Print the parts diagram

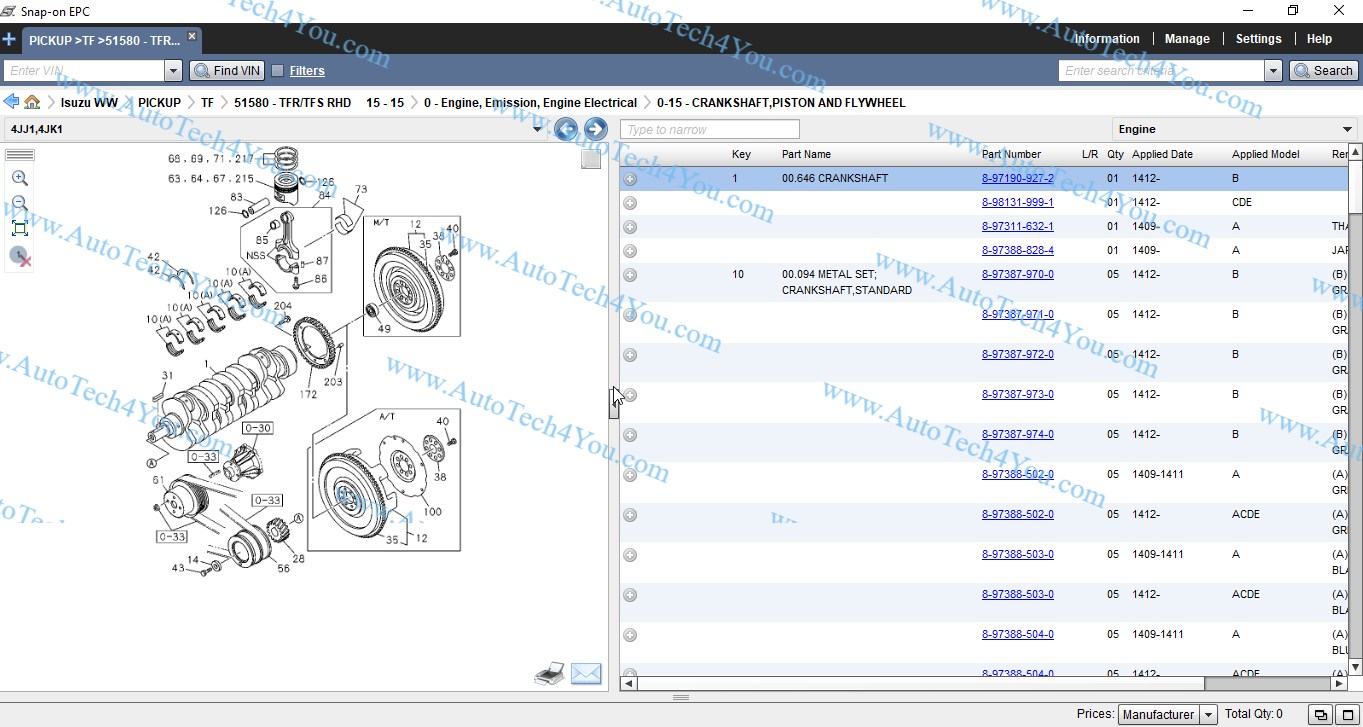tap(549, 674)
